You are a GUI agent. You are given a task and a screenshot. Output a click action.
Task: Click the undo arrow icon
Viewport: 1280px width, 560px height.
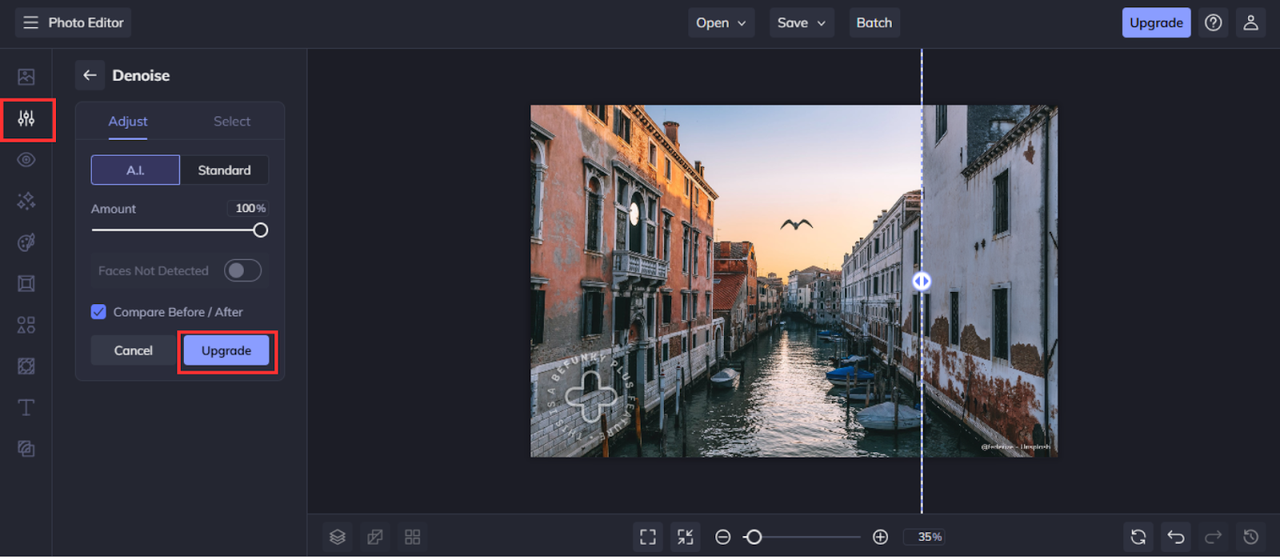1176,537
